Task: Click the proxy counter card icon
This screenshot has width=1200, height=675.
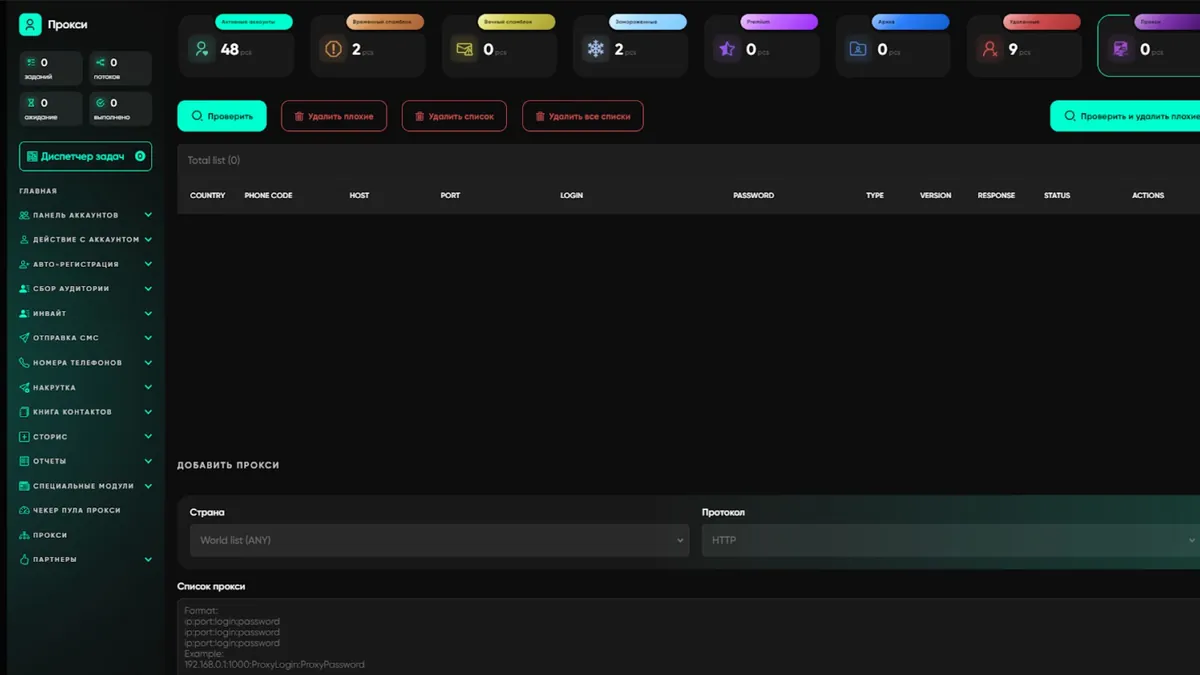Action: 1121,49
